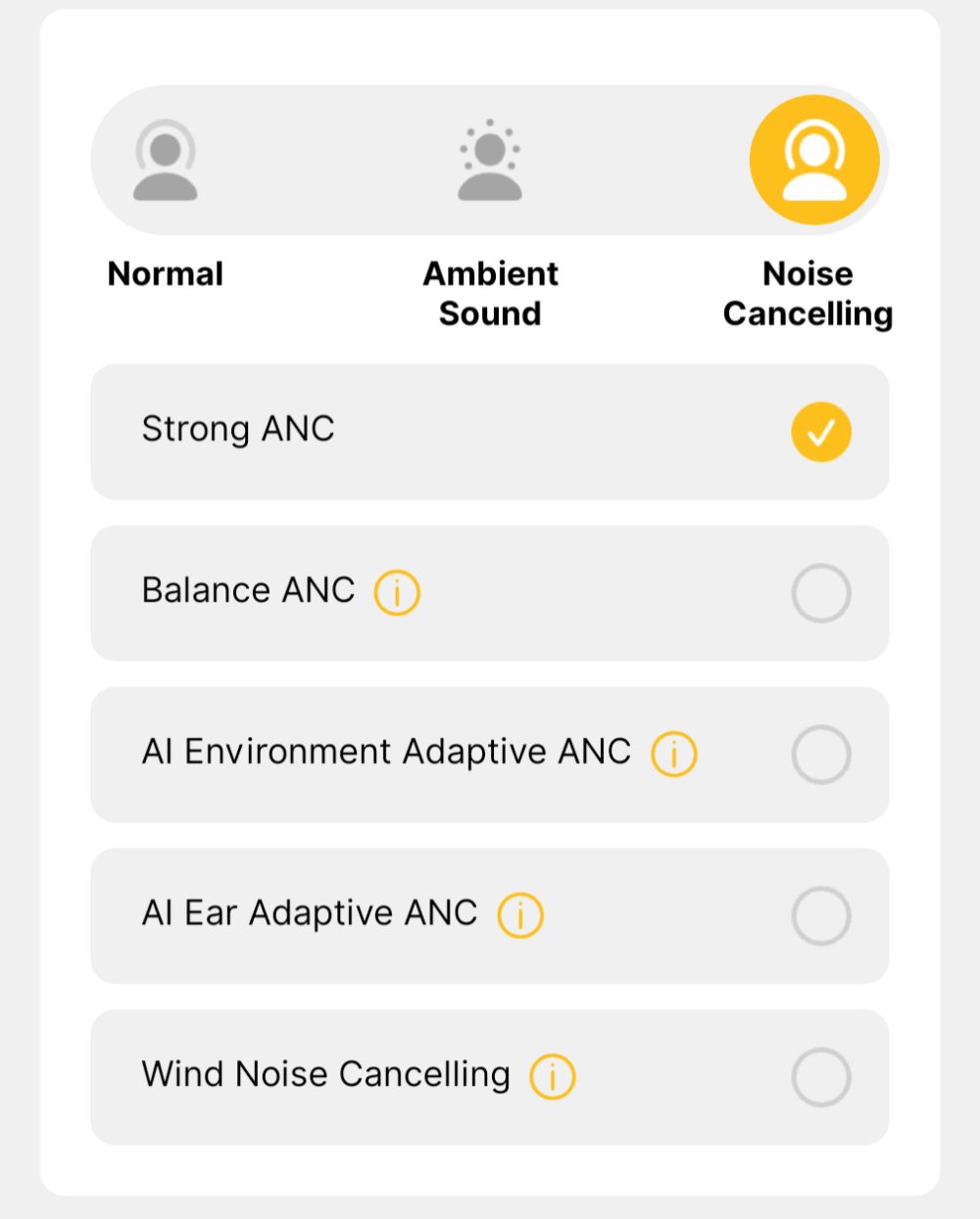View AI Ear Adaptive ANC info icon
The height and width of the screenshot is (1219, 980).
(x=520, y=915)
